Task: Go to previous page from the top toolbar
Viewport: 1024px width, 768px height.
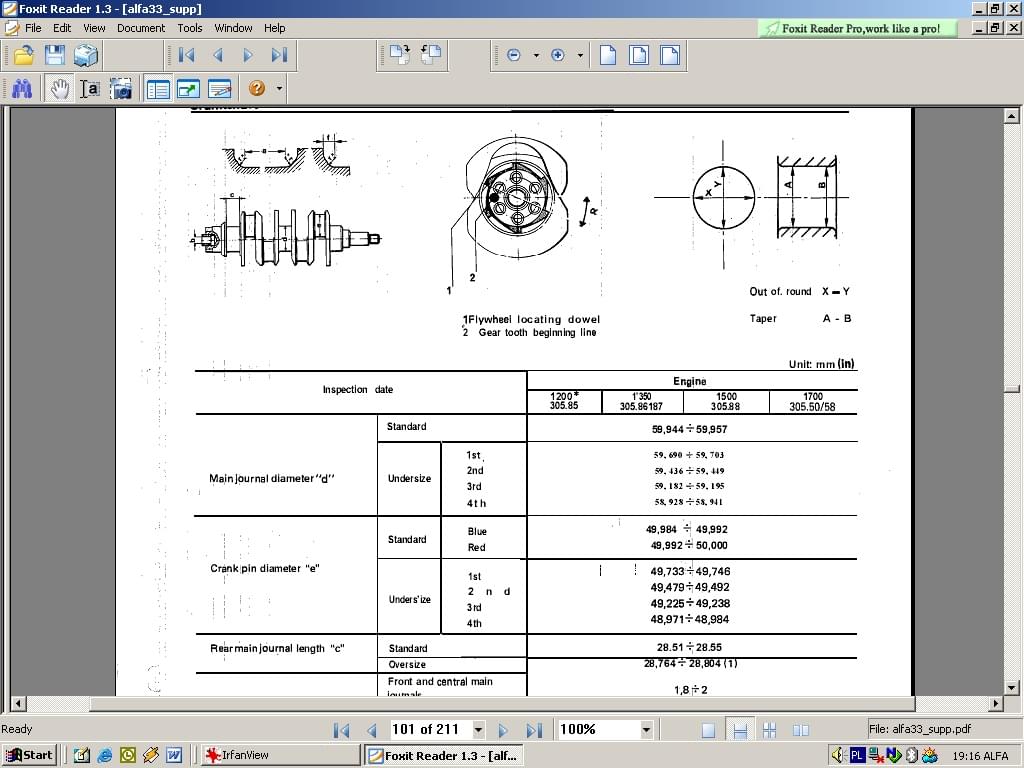Action: tap(218, 55)
